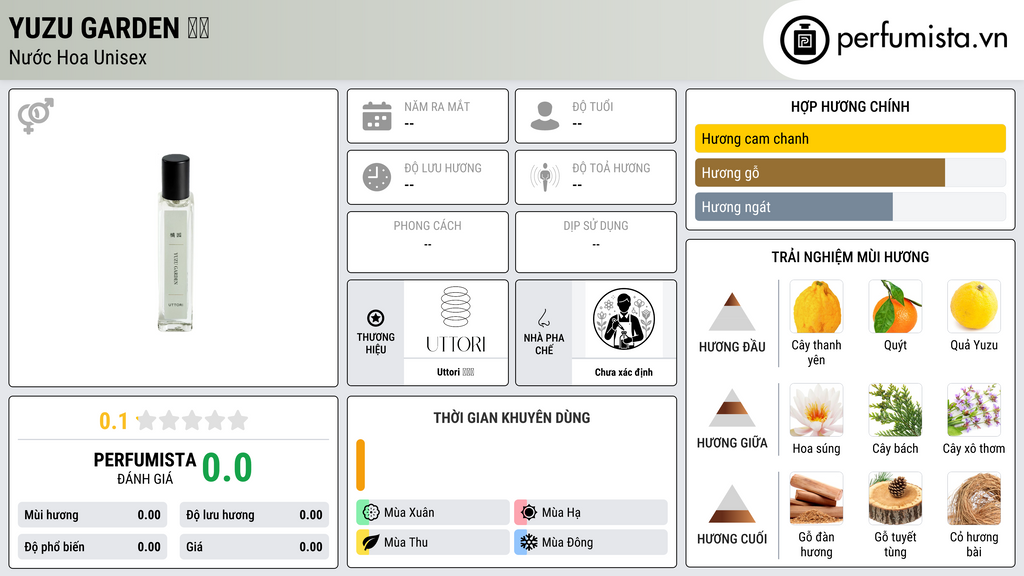Click the nose icon above Nhà pha chế

click(x=543, y=318)
